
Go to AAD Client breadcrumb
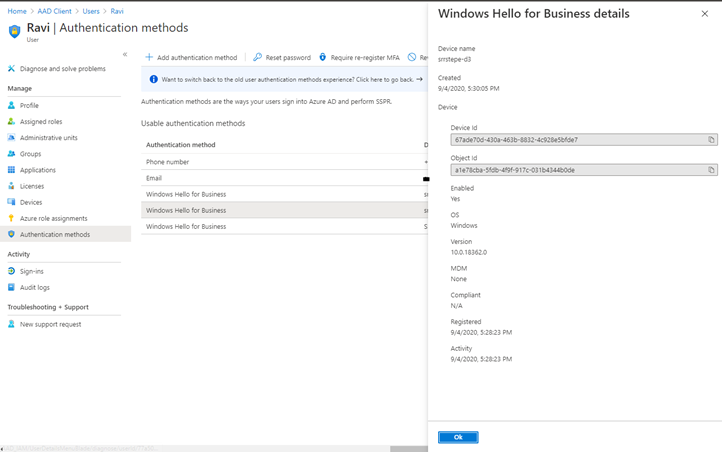(54, 11)
